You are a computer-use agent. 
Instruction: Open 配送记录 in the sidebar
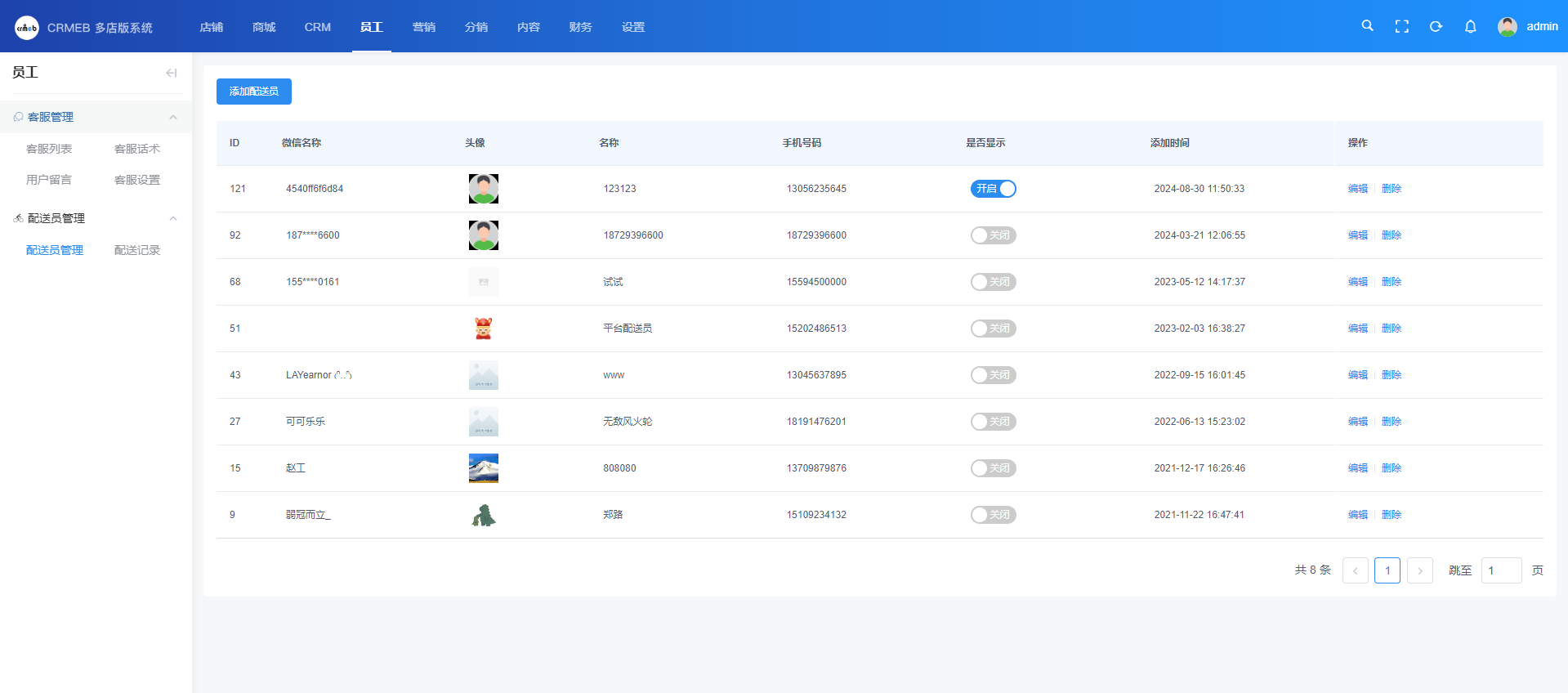136,250
